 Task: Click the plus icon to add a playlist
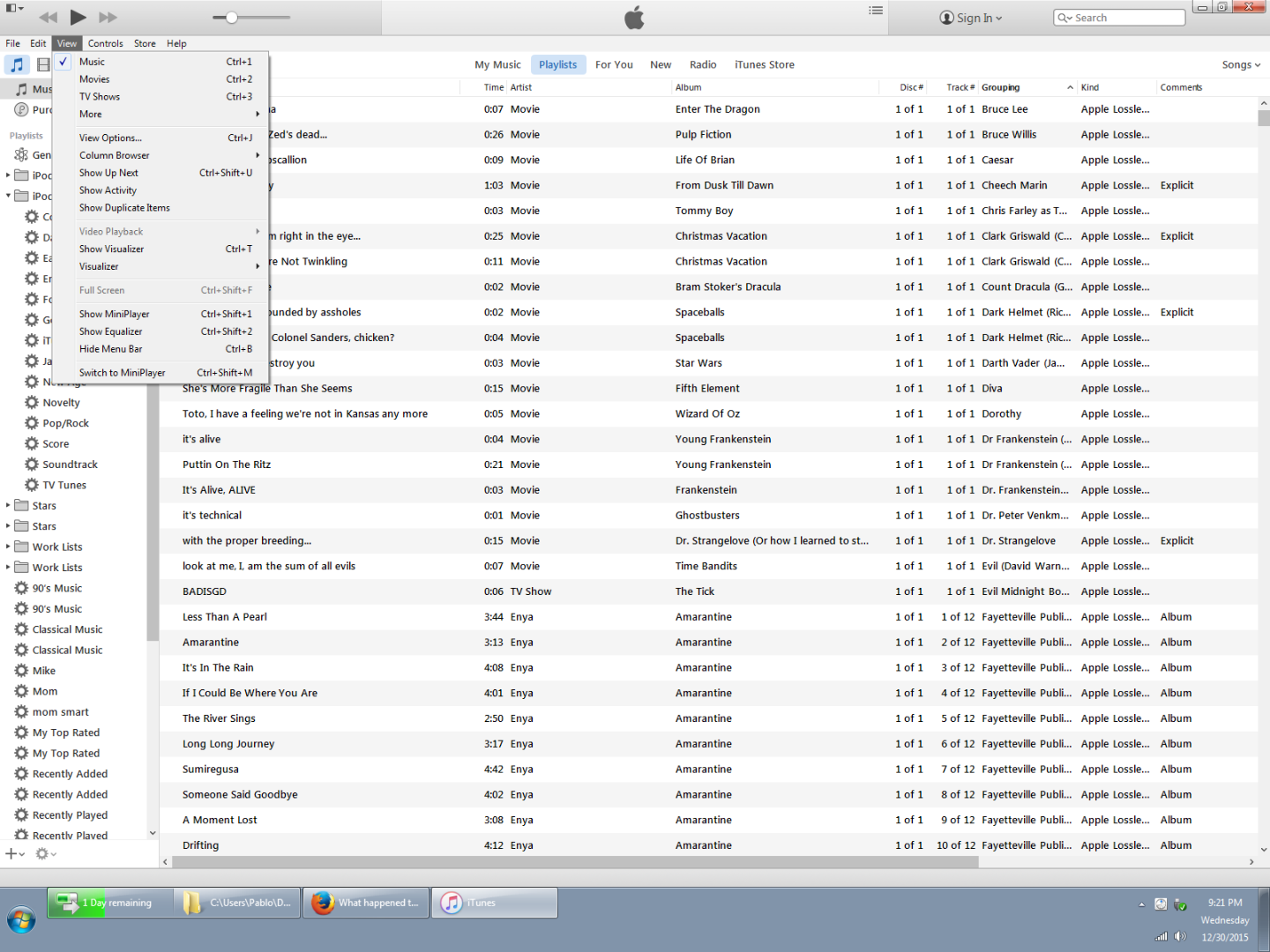pos(10,853)
